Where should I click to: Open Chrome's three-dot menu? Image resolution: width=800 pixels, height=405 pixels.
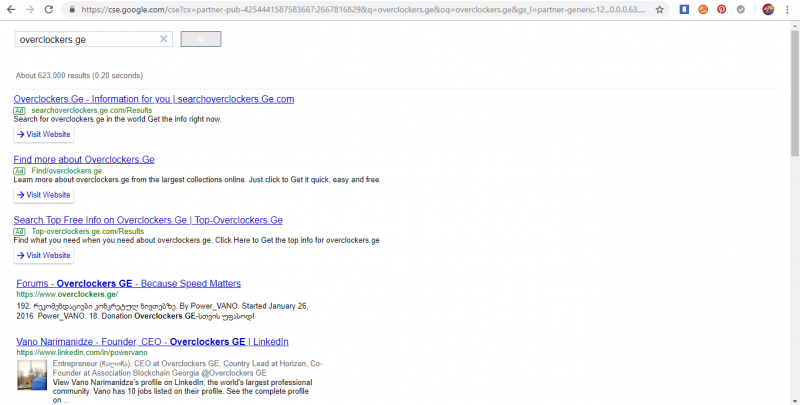pyautogui.click(x=788, y=9)
